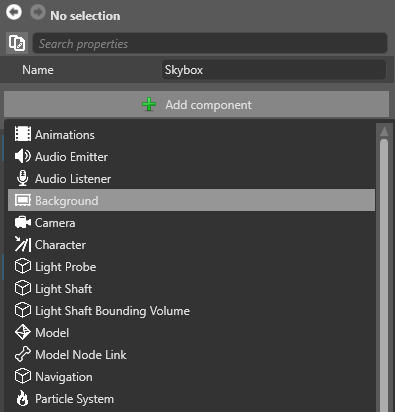This screenshot has height=412, width=395.
Task: Click the back navigation arrow icon
Action: point(14,12)
